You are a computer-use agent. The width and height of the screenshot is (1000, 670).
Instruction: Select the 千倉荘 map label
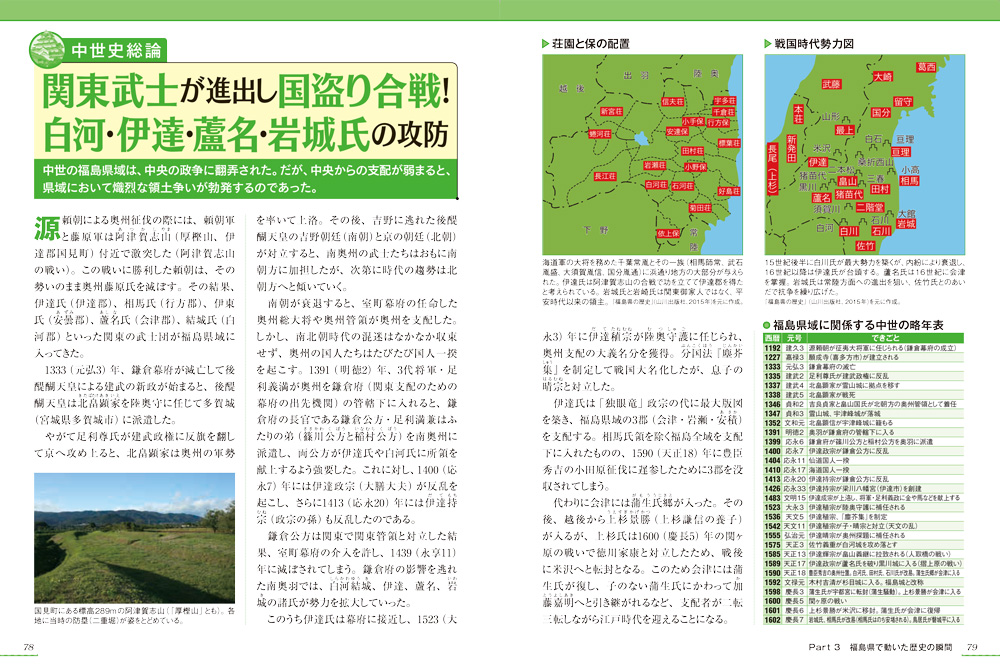pyautogui.click(x=724, y=112)
